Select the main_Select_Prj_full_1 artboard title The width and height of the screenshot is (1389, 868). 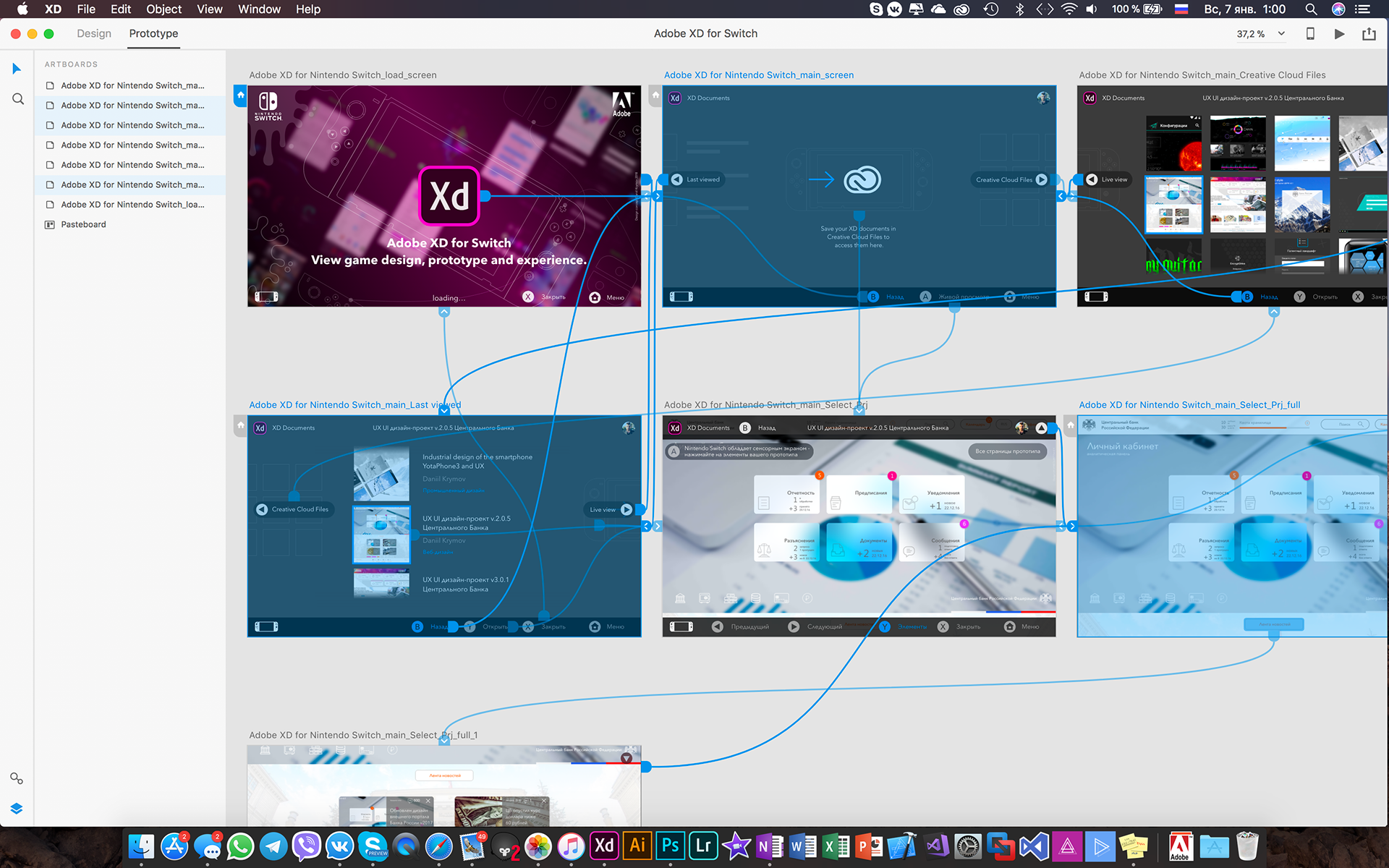click(x=363, y=735)
